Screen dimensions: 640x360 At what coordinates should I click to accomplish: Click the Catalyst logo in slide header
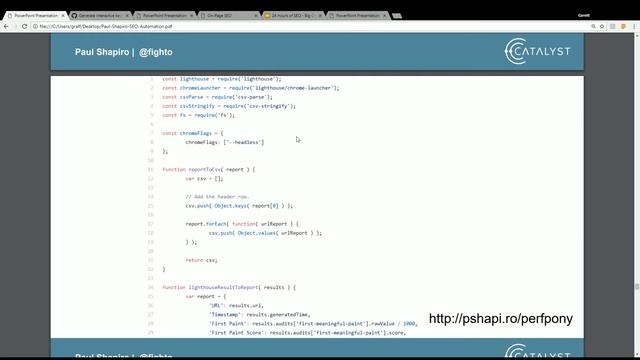pos(537,51)
